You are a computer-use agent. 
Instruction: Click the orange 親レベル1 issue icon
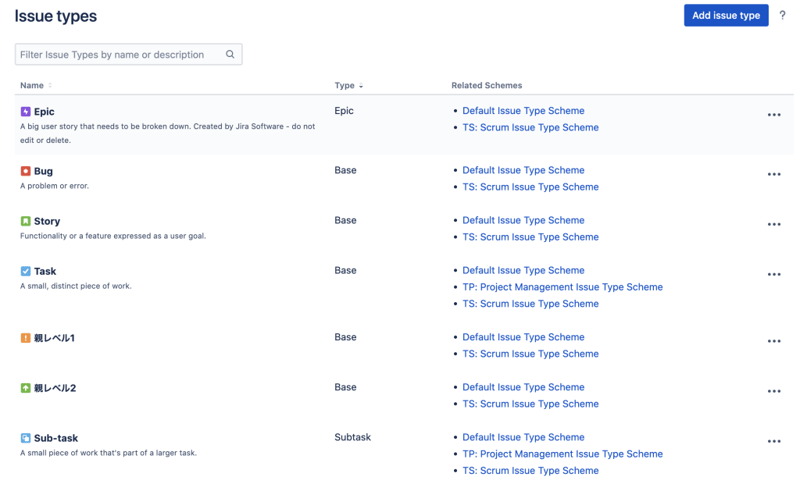point(26,338)
